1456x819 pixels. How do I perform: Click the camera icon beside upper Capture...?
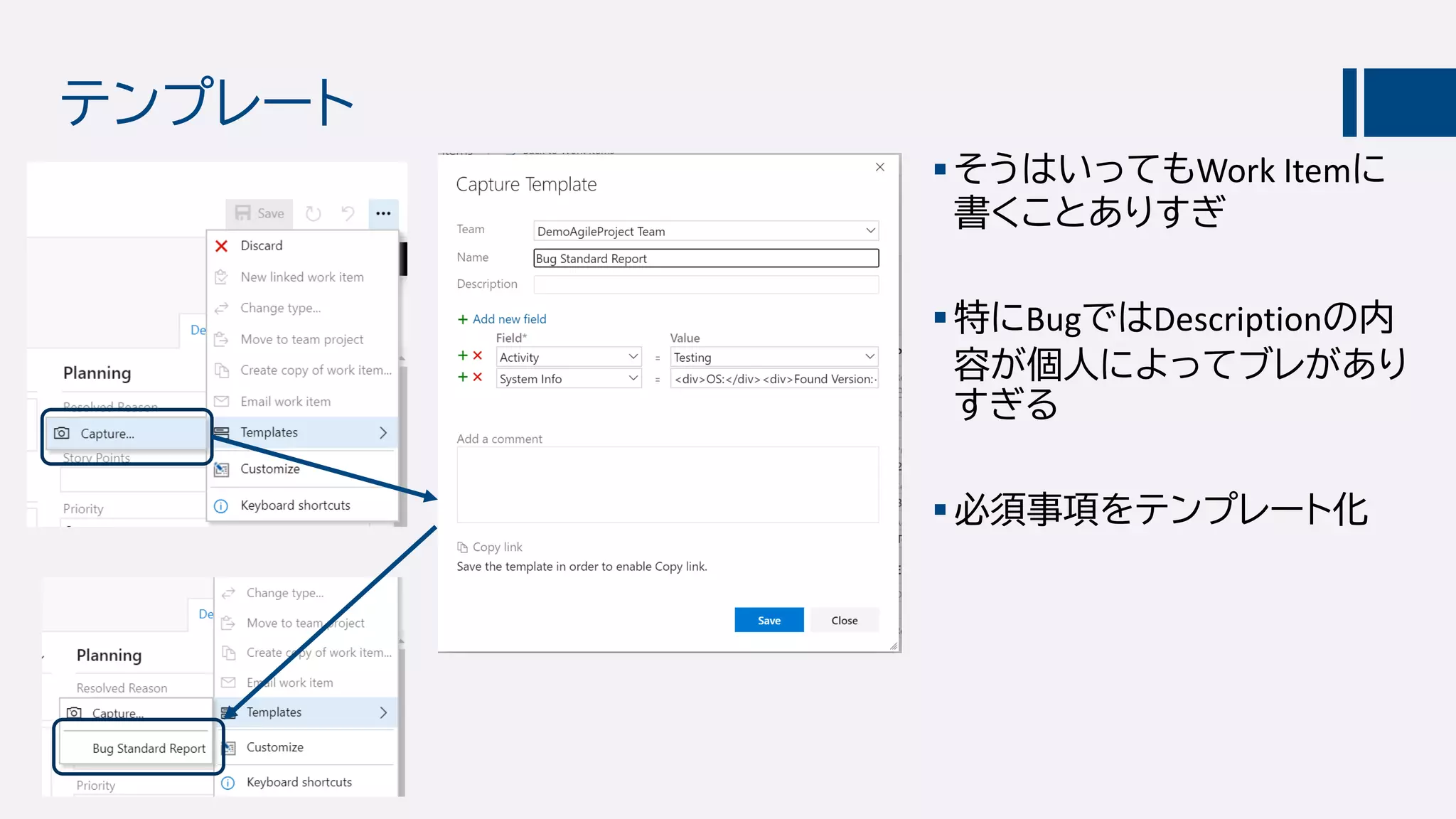pos(62,433)
